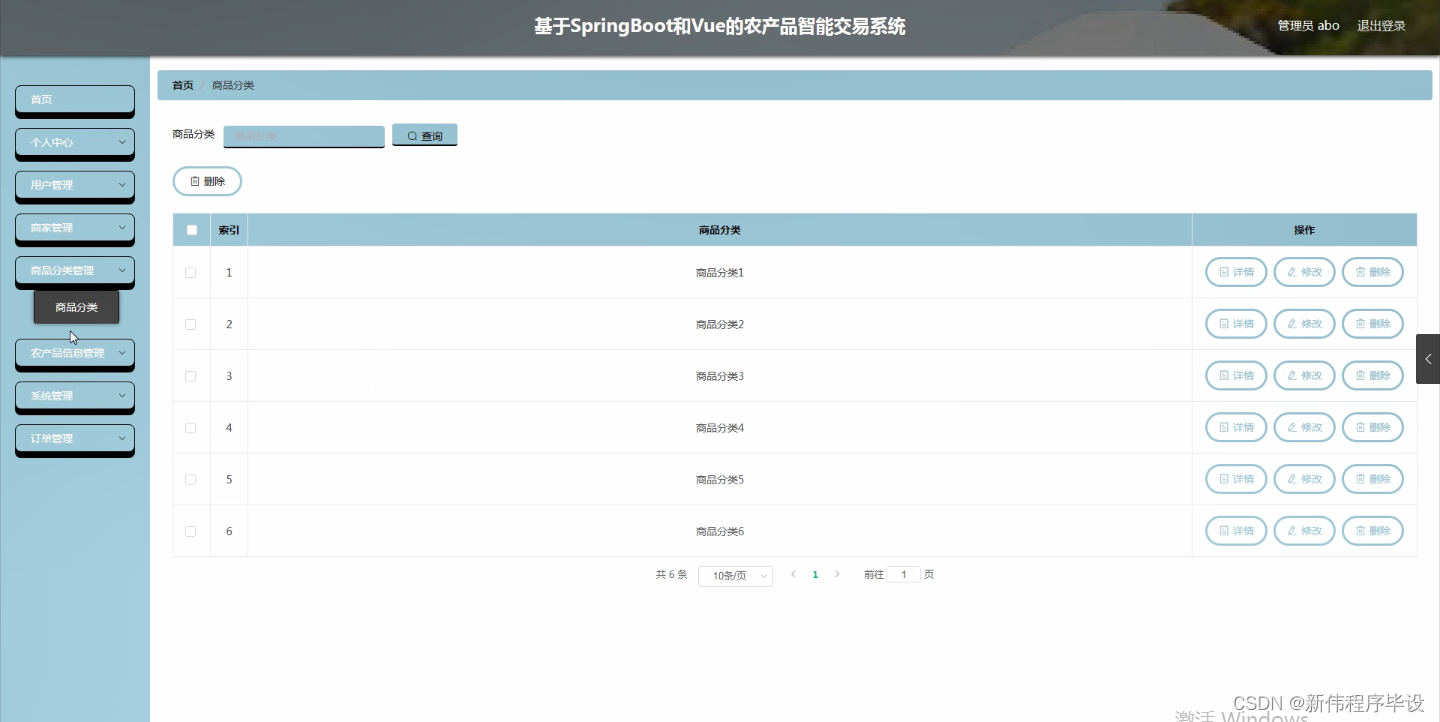Click the 查询 search icon button
Screen dimensions: 1440x722
[x=424, y=135]
